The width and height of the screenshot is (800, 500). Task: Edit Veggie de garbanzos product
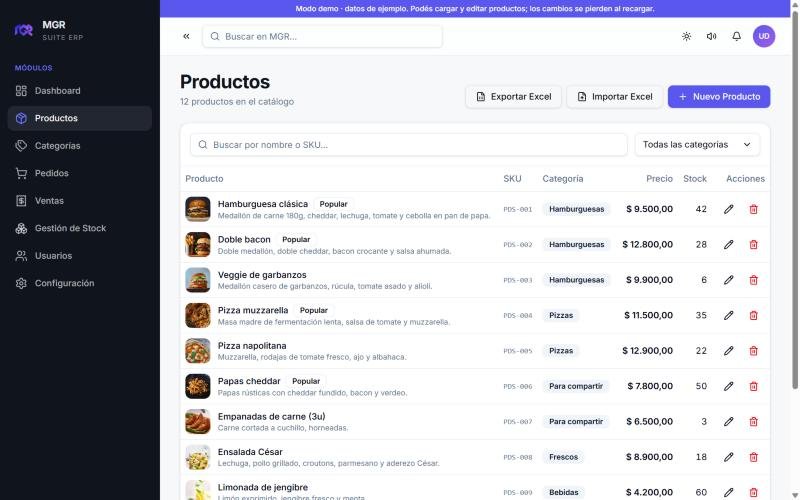pos(729,280)
